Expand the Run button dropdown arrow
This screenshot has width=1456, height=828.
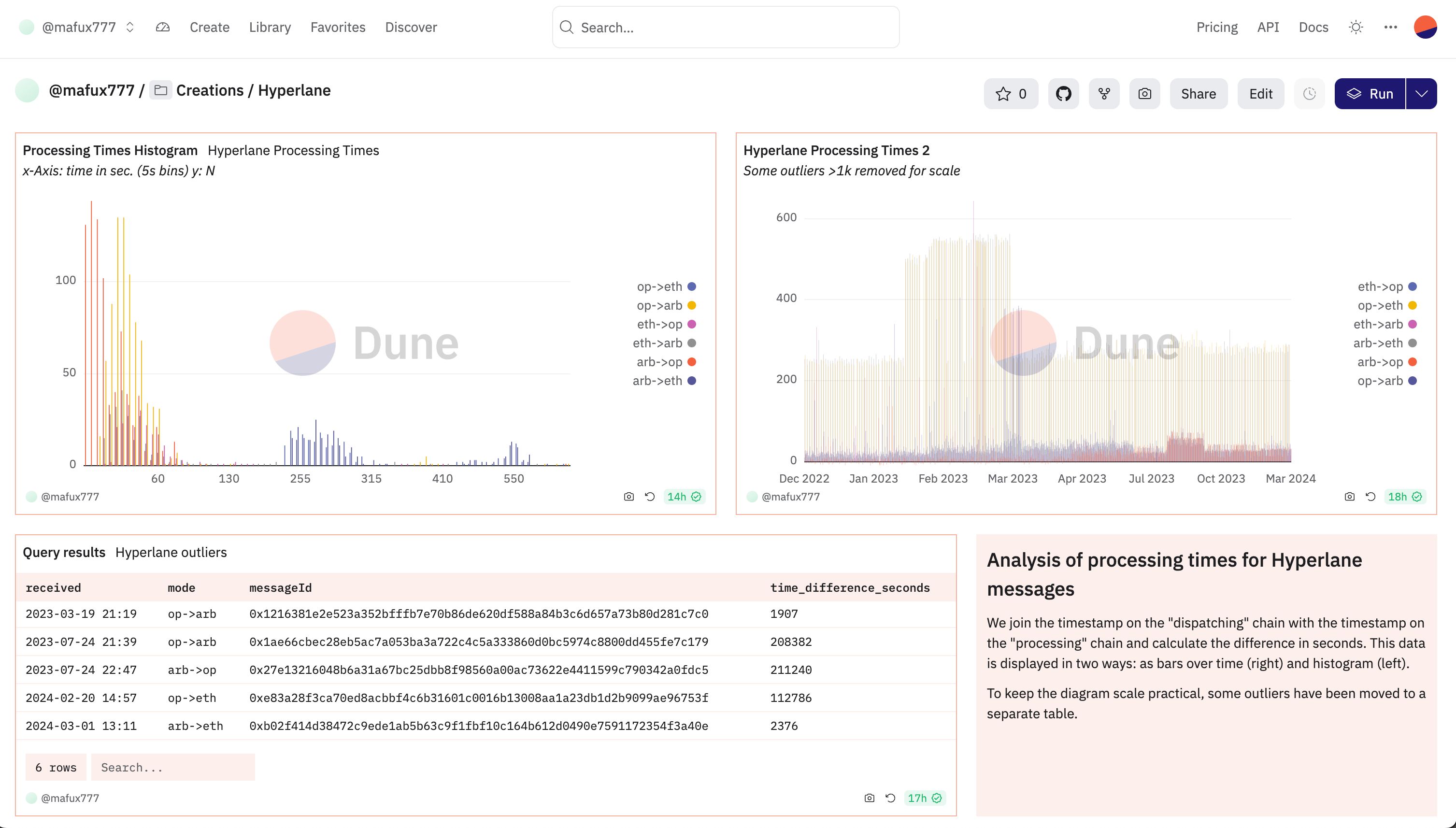click(x=1421, y=94)
